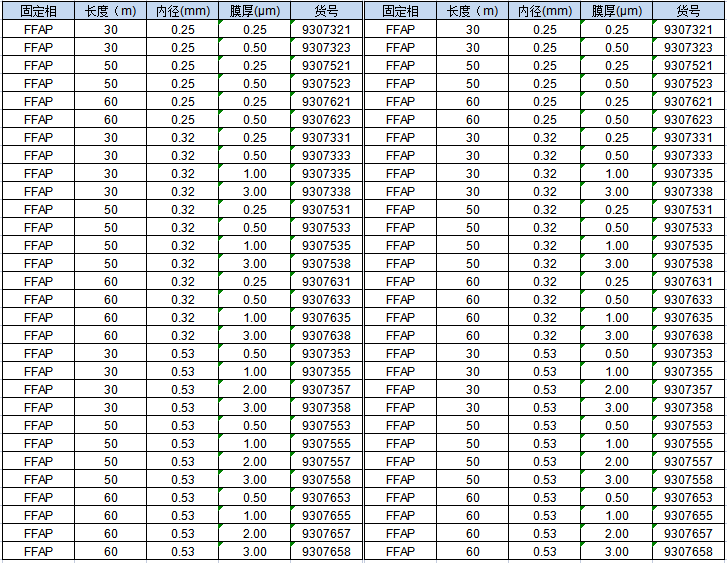Screen dimensions: 727x563
Task: Select length 50 in right 9307521 row
Action: (472, 66)
